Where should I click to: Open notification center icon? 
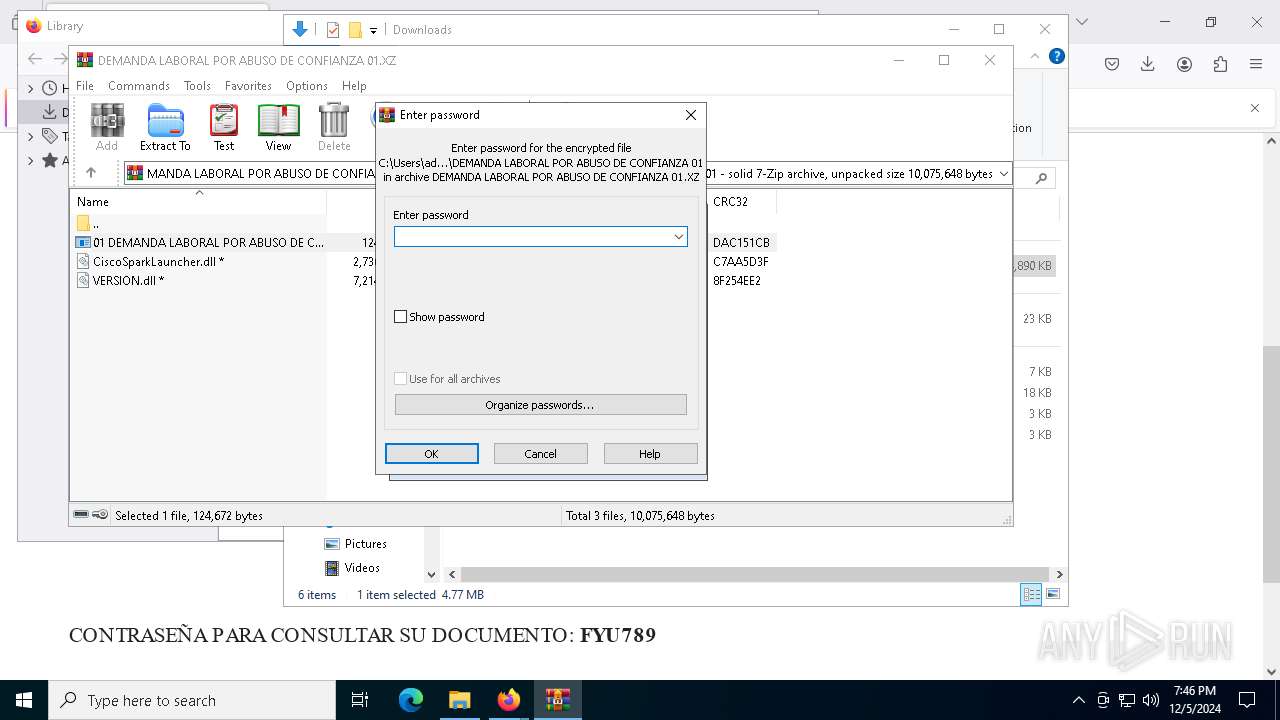1247,700
